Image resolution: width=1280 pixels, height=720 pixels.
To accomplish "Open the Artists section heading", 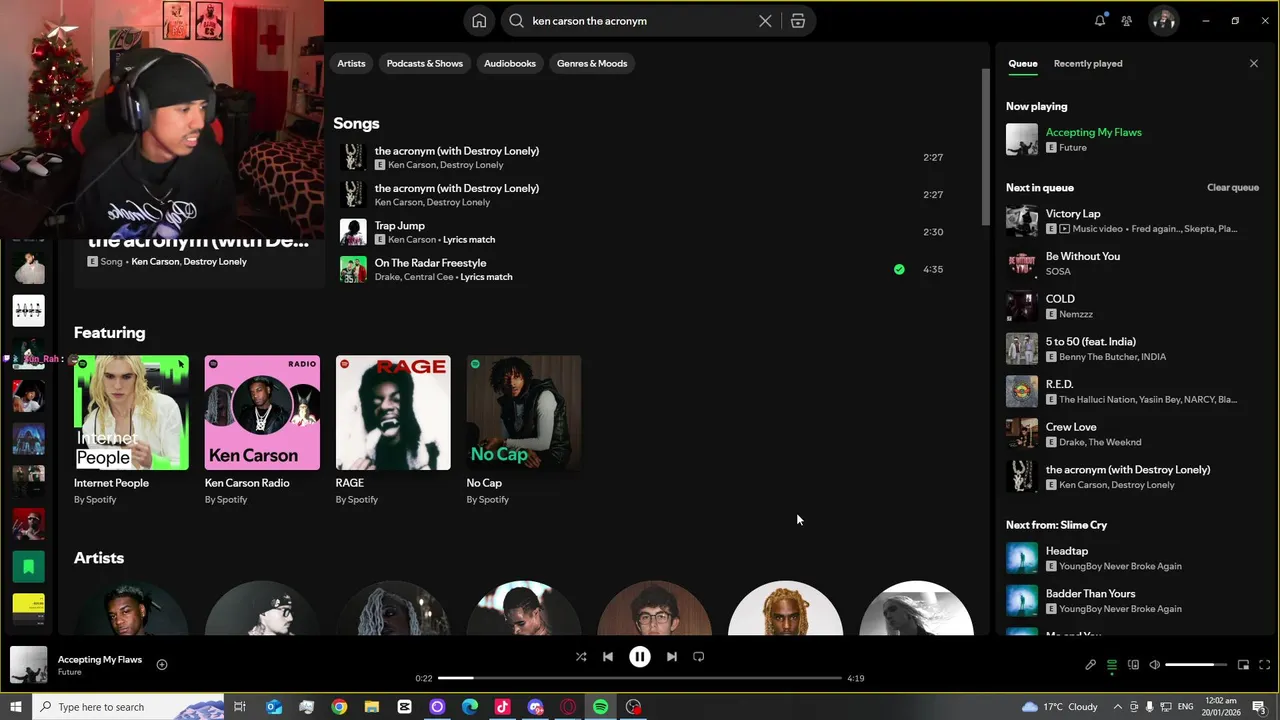I will 99,558.
